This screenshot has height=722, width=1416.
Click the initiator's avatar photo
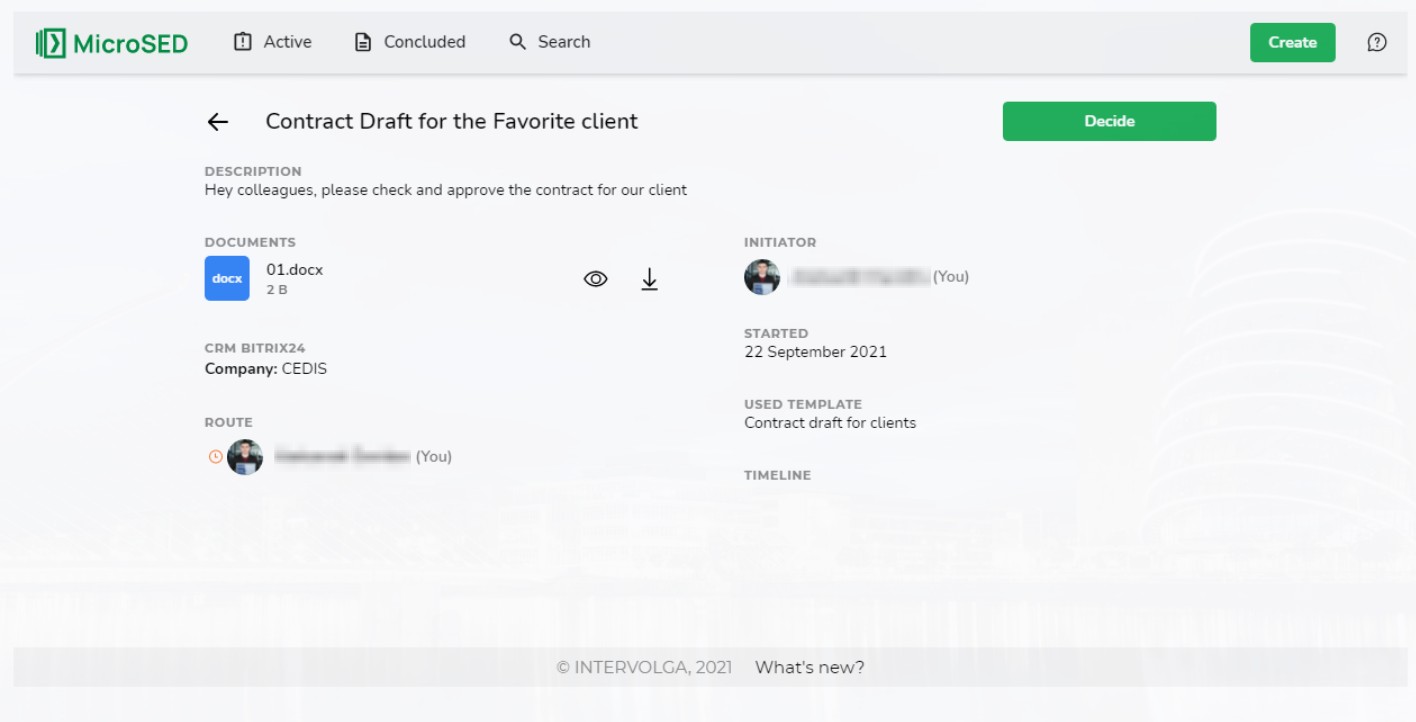point(761,277)
